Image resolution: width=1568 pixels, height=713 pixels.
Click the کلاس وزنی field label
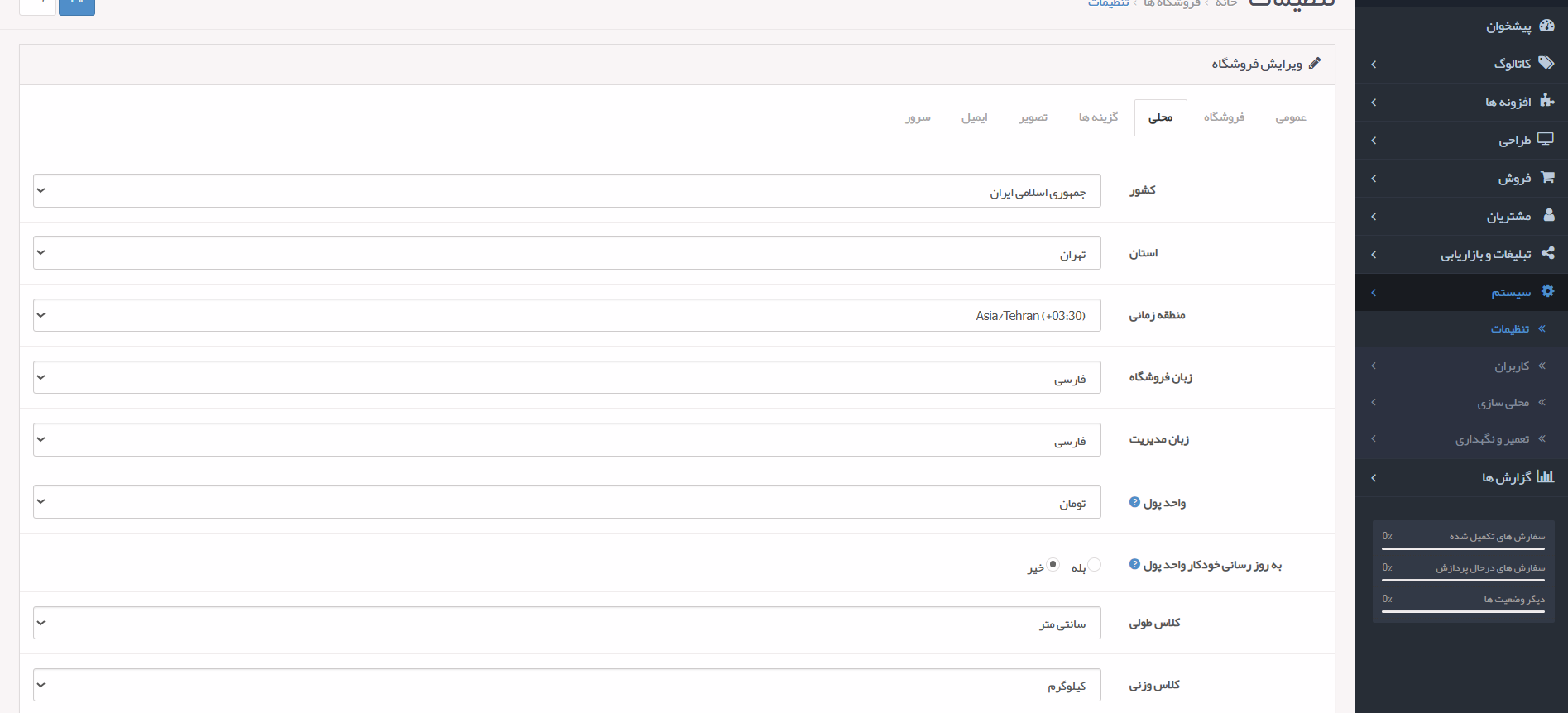(x=1154, y=685)
